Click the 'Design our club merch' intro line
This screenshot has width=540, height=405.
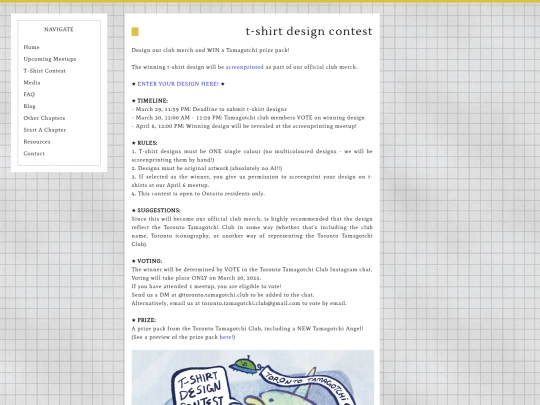(x=210, y=50)
